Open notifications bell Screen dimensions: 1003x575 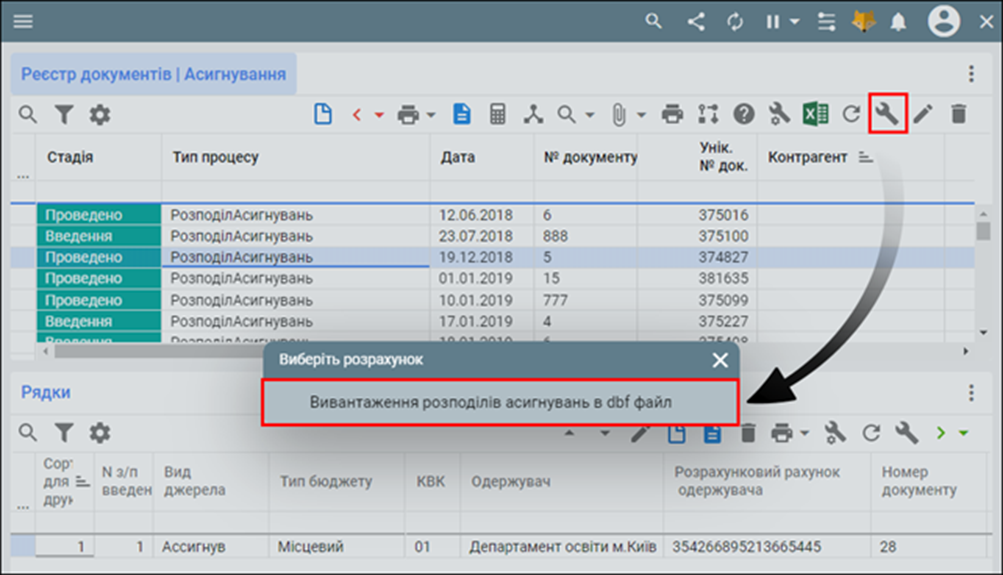[898, 21]
